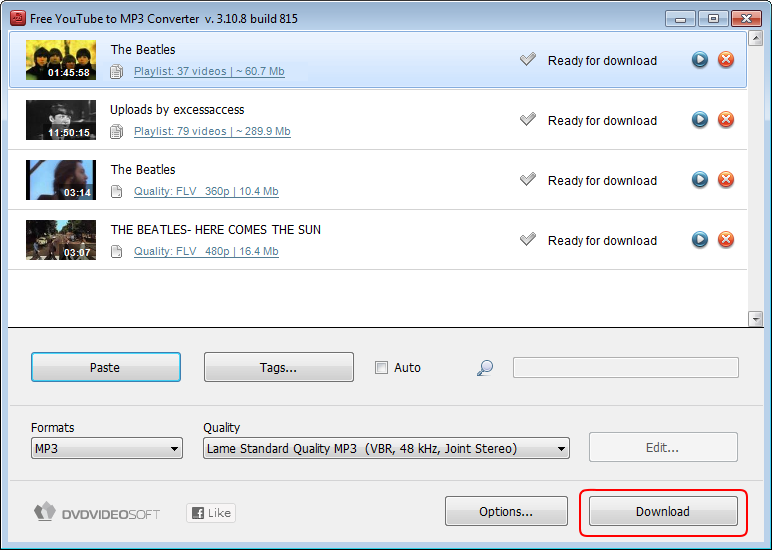
Task: Start the Download
Action: pos(663,512)
